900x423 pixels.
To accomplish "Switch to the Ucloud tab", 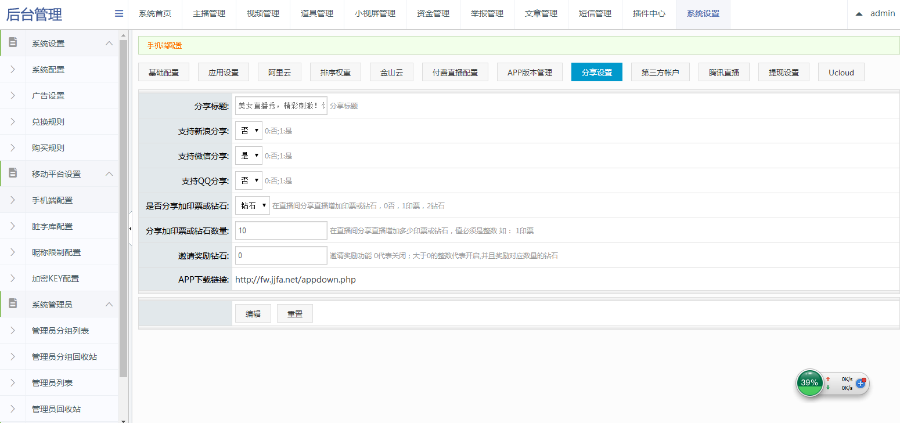I will coord(841,72).
